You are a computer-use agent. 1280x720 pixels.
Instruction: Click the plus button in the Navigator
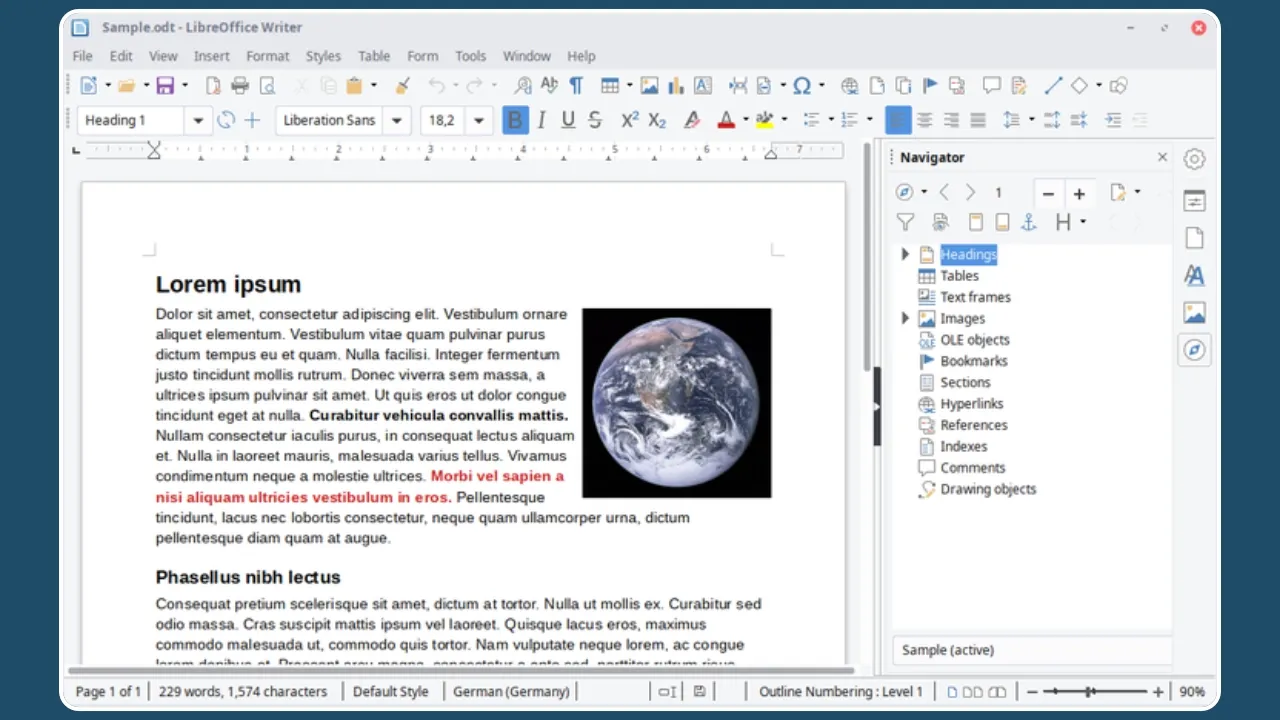pyautogui.click(x=1079, y=193)
